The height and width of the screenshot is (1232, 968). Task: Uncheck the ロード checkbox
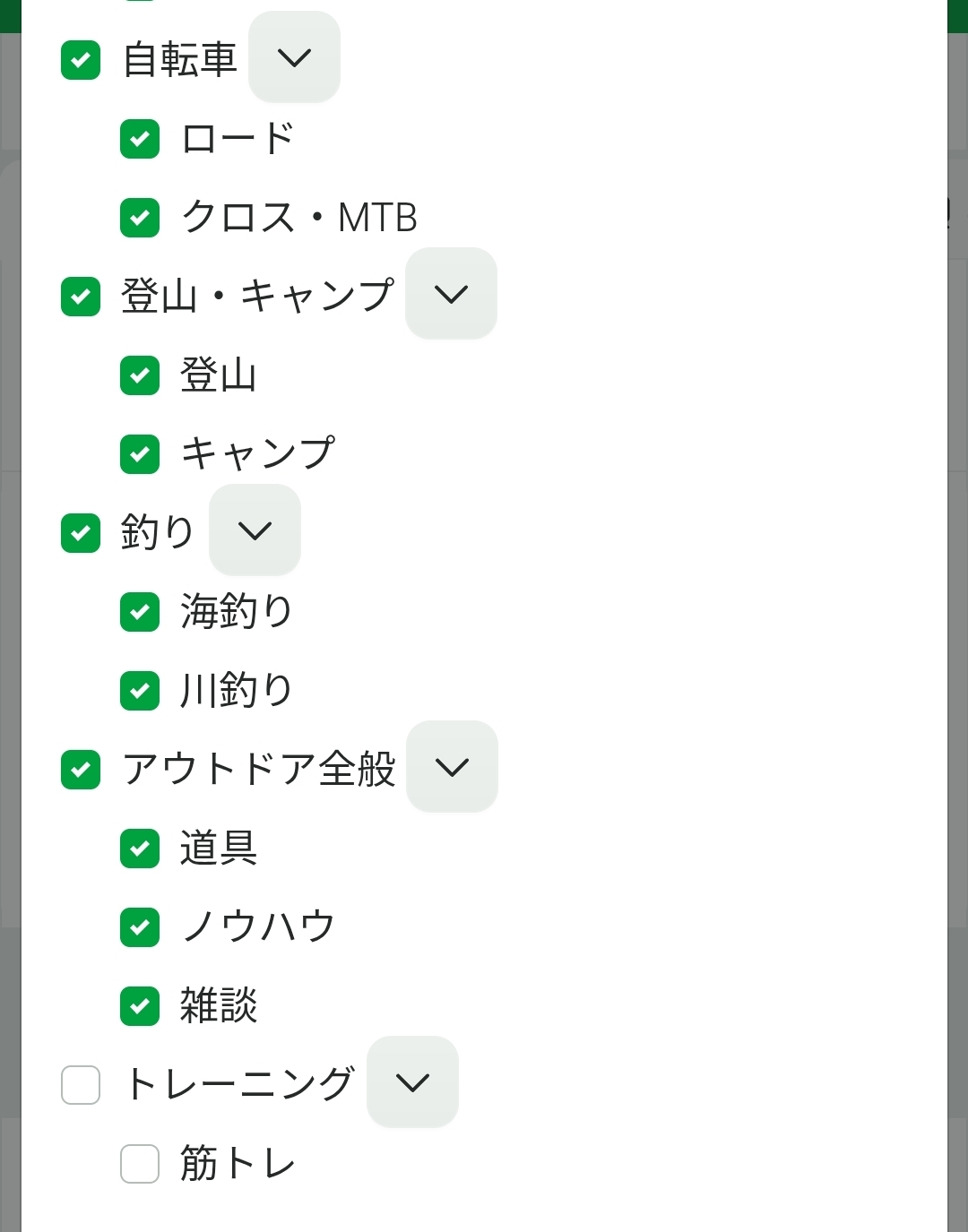pos(140,139)
